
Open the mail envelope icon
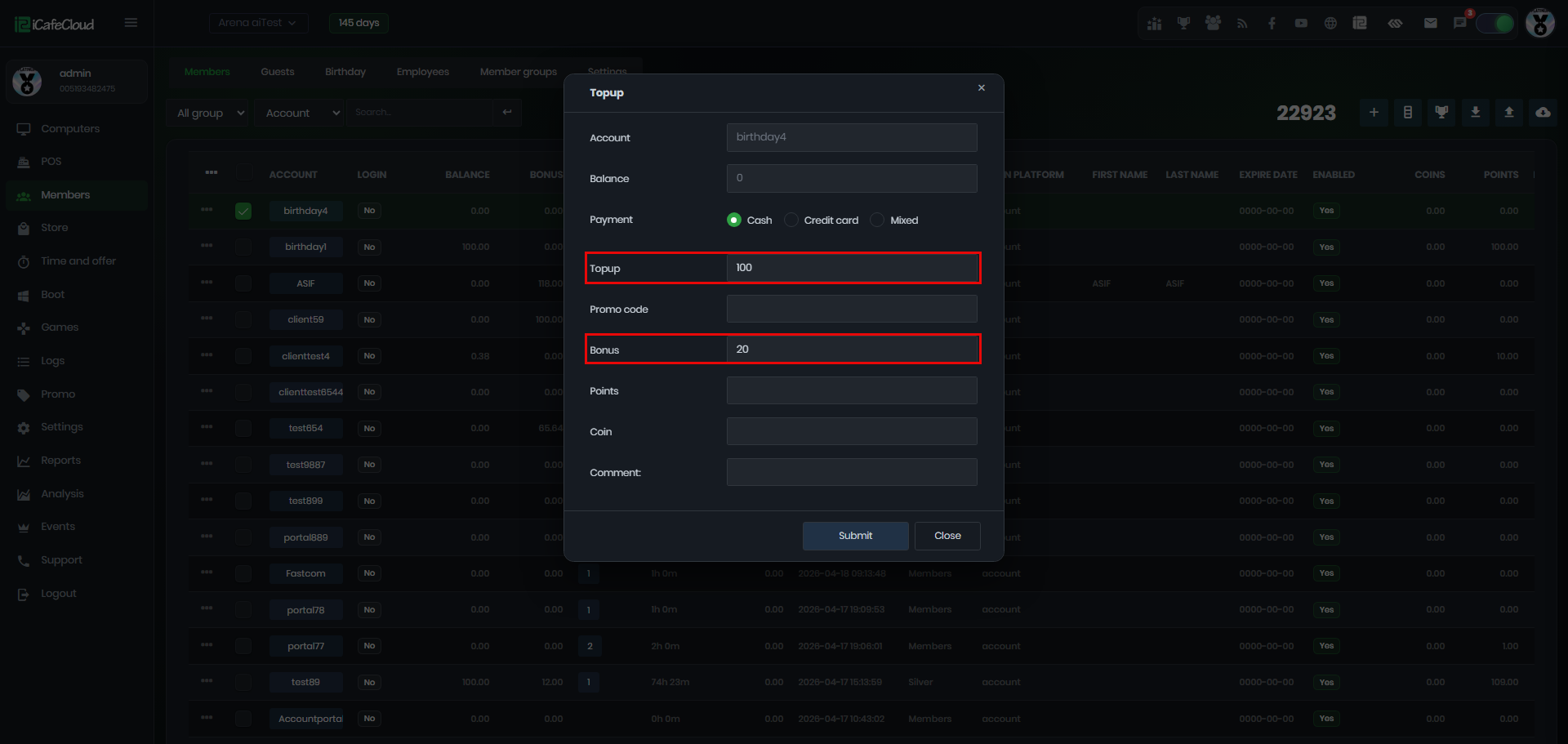1430,23
